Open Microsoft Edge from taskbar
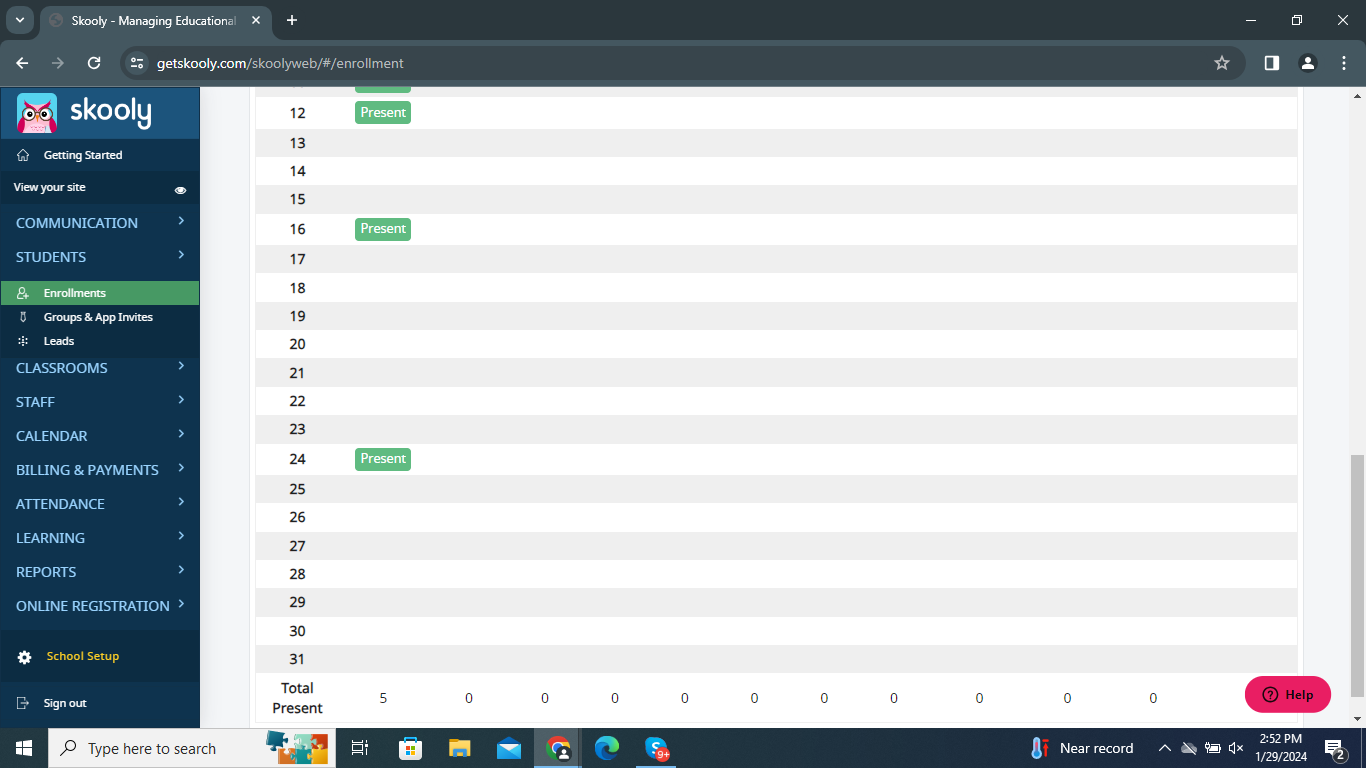The height and width of the screenshot is (768, 1366). (607, 748)
